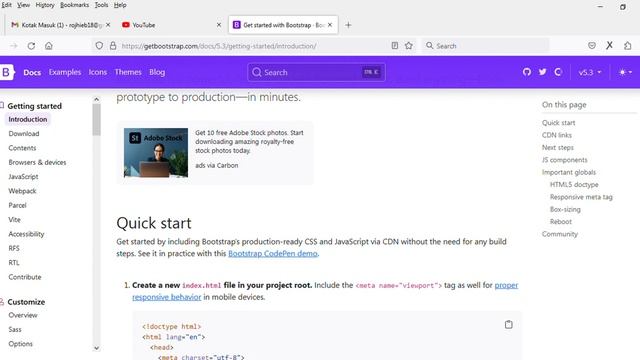
Task: Go to Themes in navbar
Action: click(x=128, y=72)
